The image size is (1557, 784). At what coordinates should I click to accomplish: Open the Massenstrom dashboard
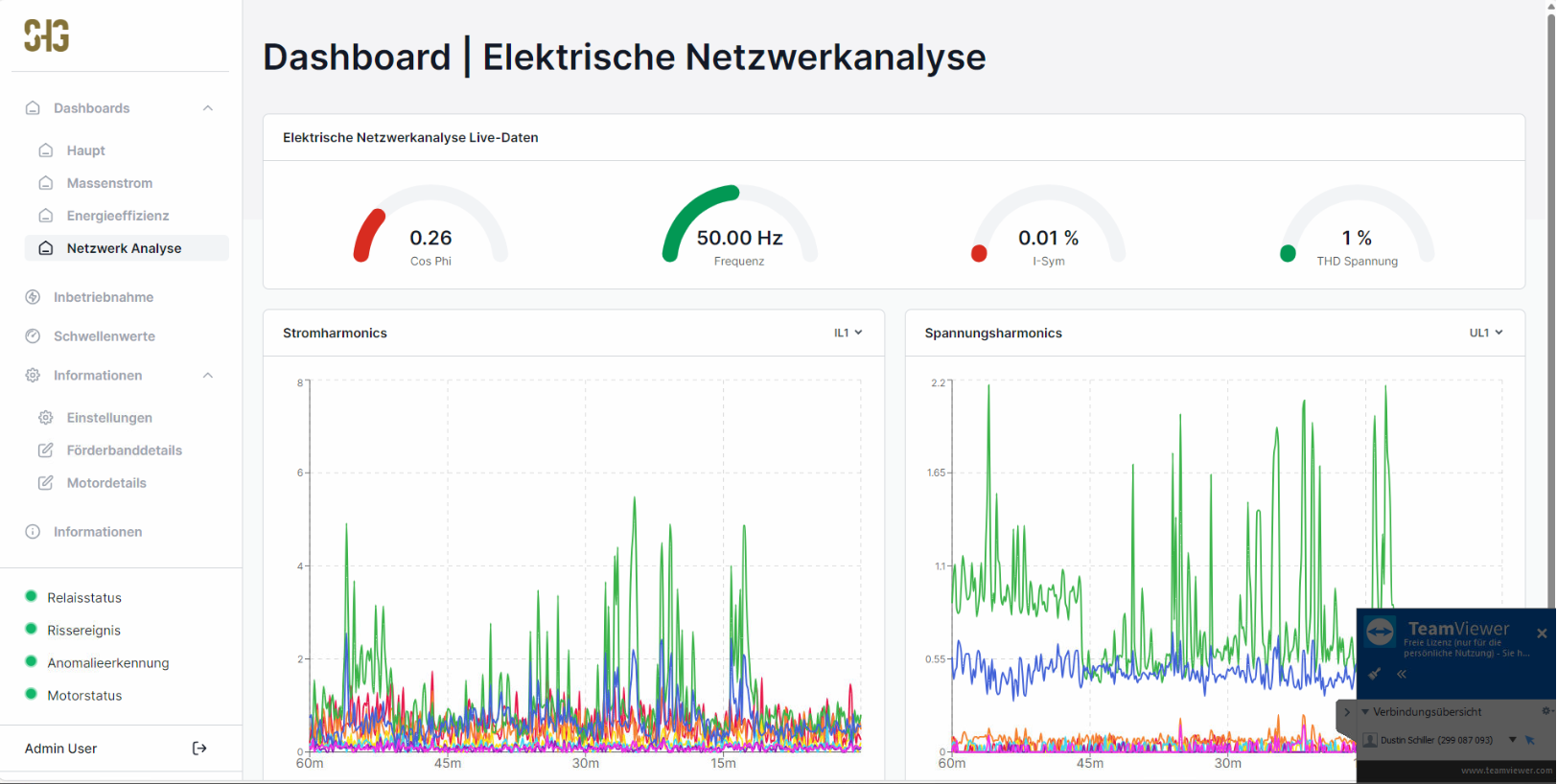pyautogui.click(x=109, y=183)
